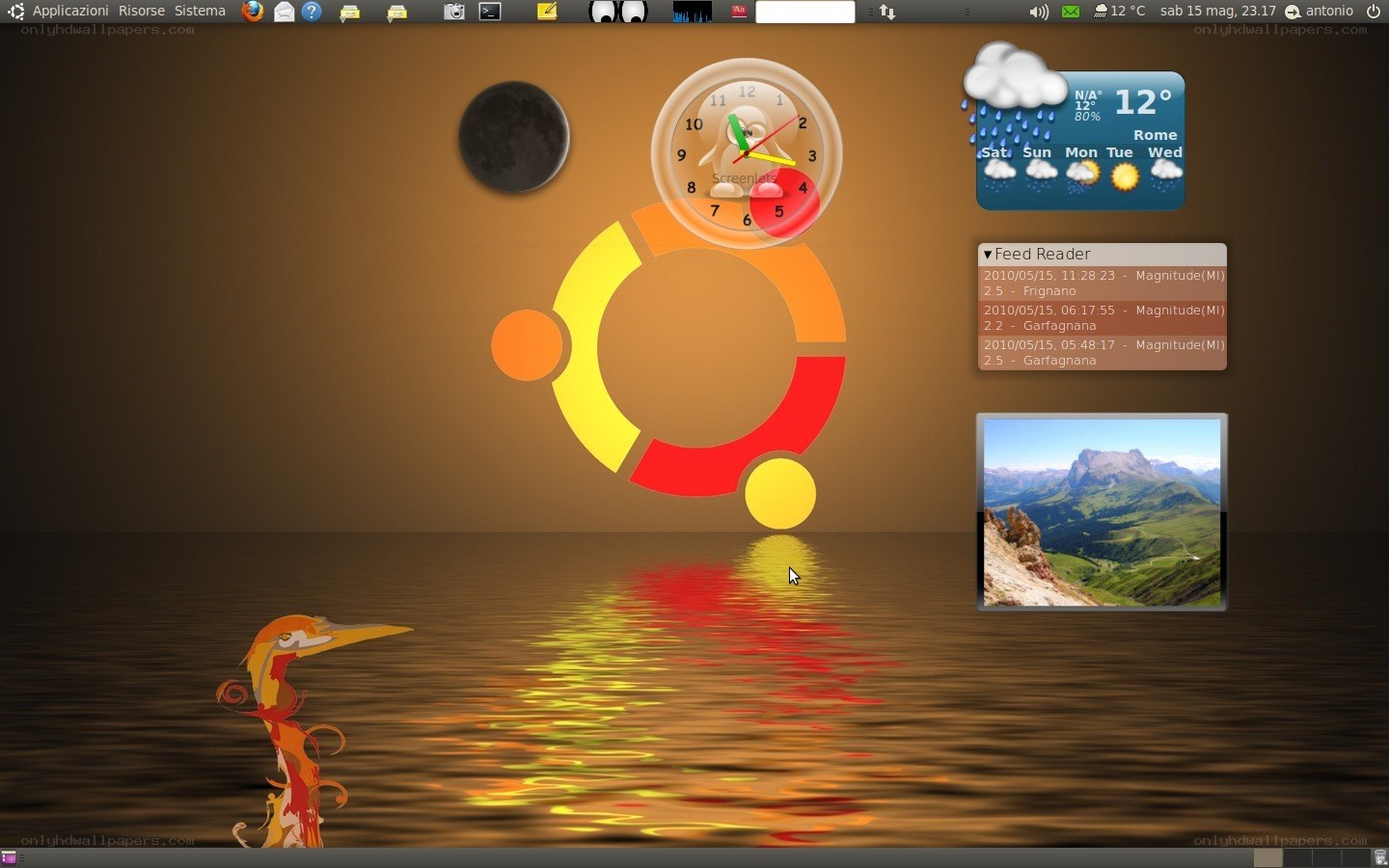
Task: Open the system monitor graph applet
Action: 692,12
